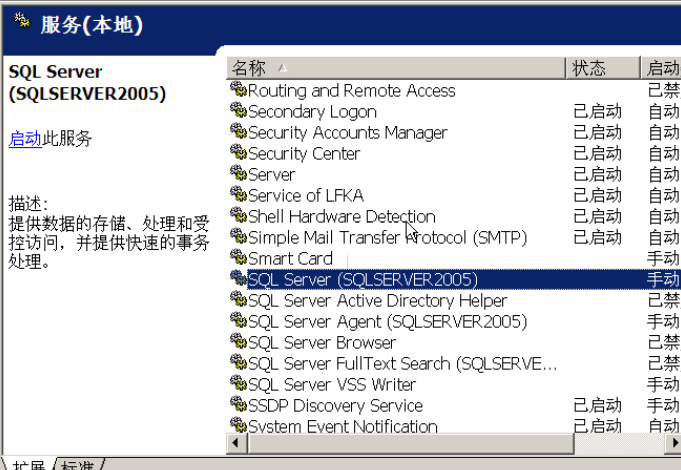Select the Service of LFKA entry
681x470 pixels.
pyautogui.click(x=306, y=195)
